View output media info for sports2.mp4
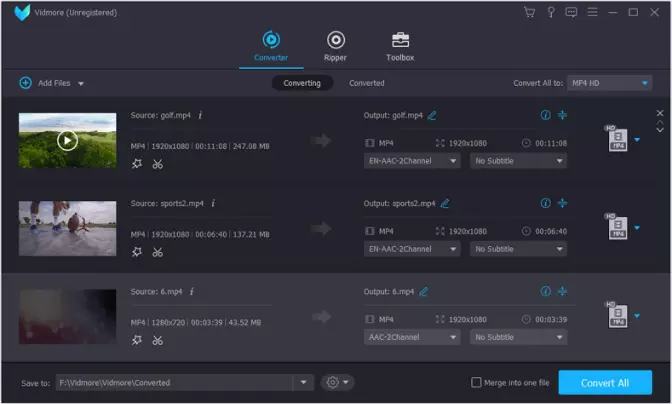This screenshot has width=672, height=404. click(x=546, y=203)
